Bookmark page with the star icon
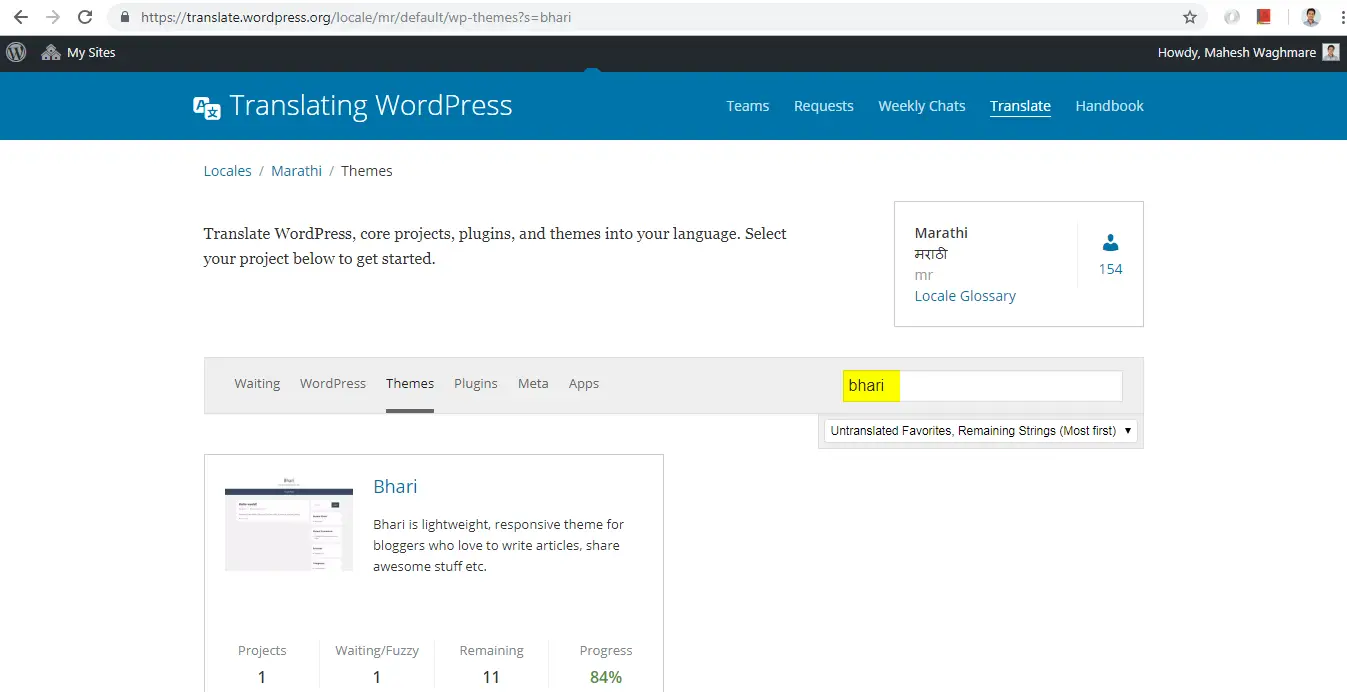The image size is (1347, 692). pos(1190,17)
